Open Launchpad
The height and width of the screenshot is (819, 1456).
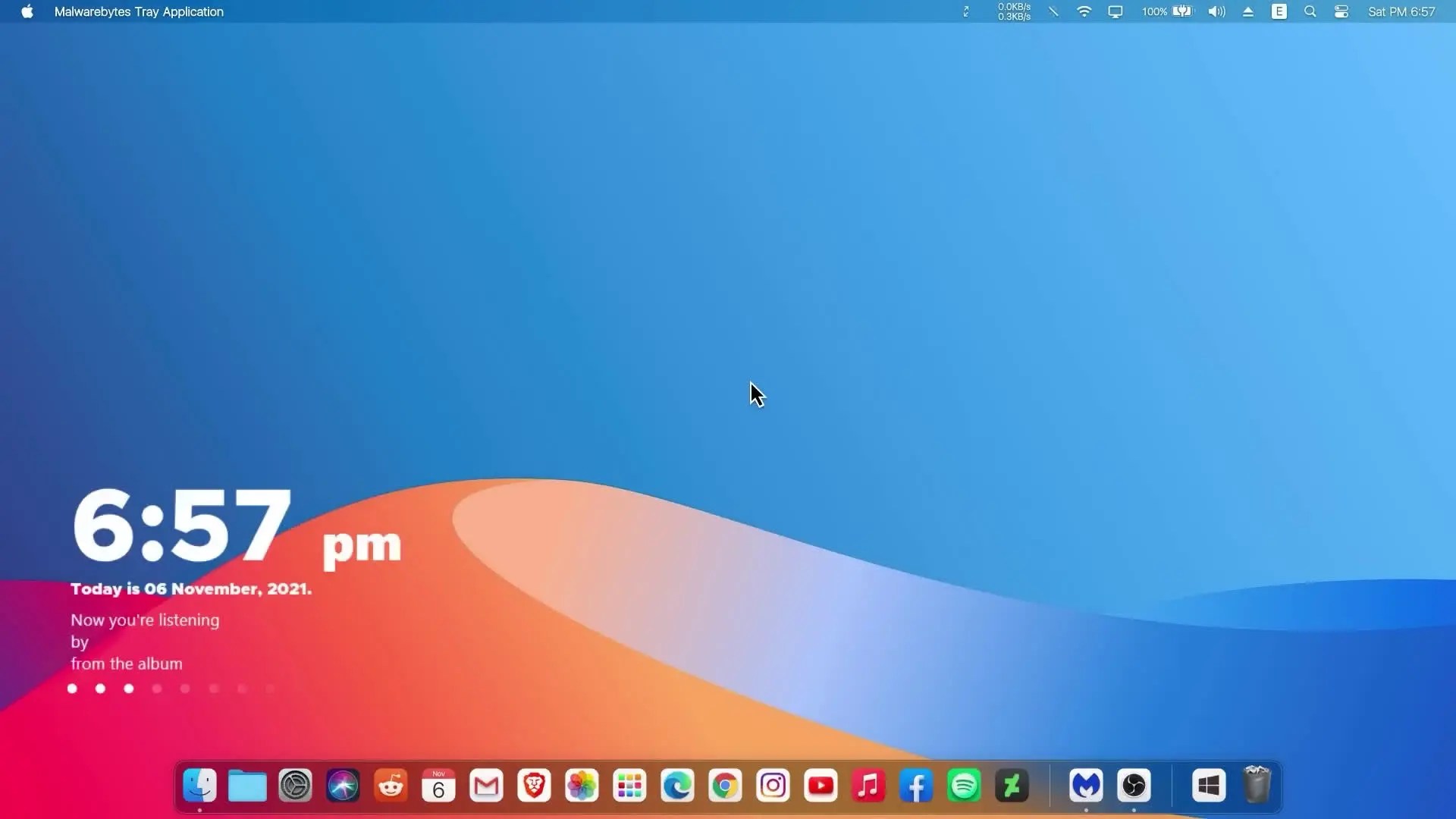click(629, 786)
